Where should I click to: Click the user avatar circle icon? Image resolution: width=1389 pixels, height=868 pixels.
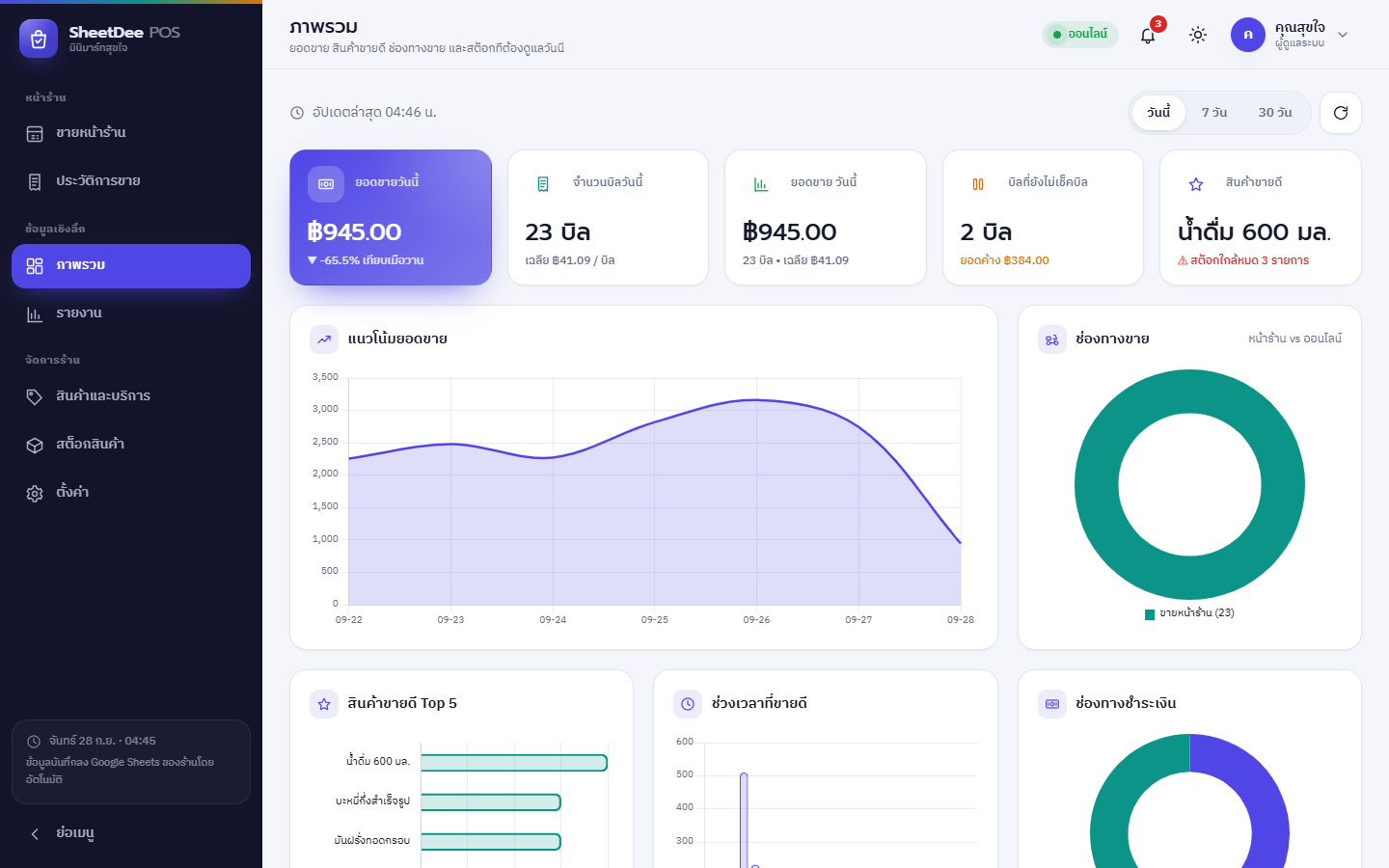1248,35
